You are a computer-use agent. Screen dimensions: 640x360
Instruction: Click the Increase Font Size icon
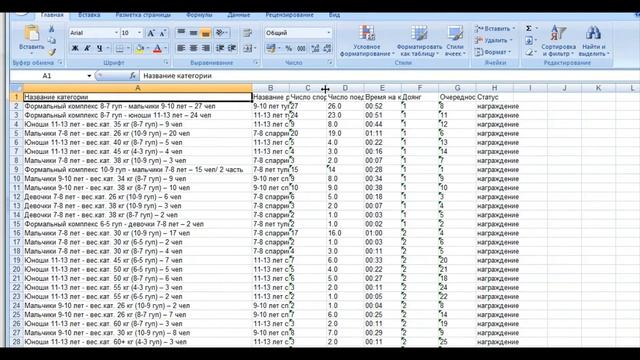click(151, 33)
